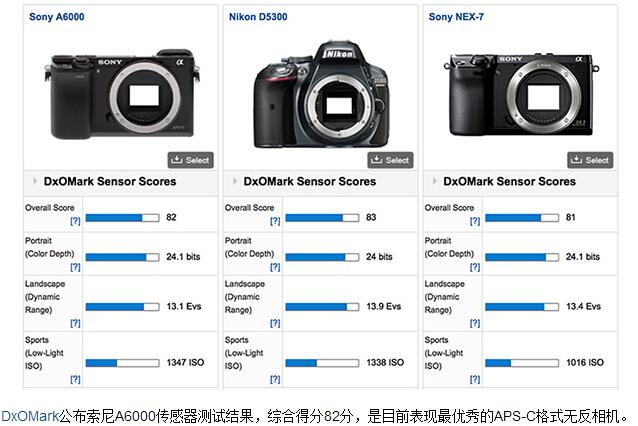Open the Nikon D5300 title link
The height and width of the screenshot is (426, 638).
pos(258,17)
